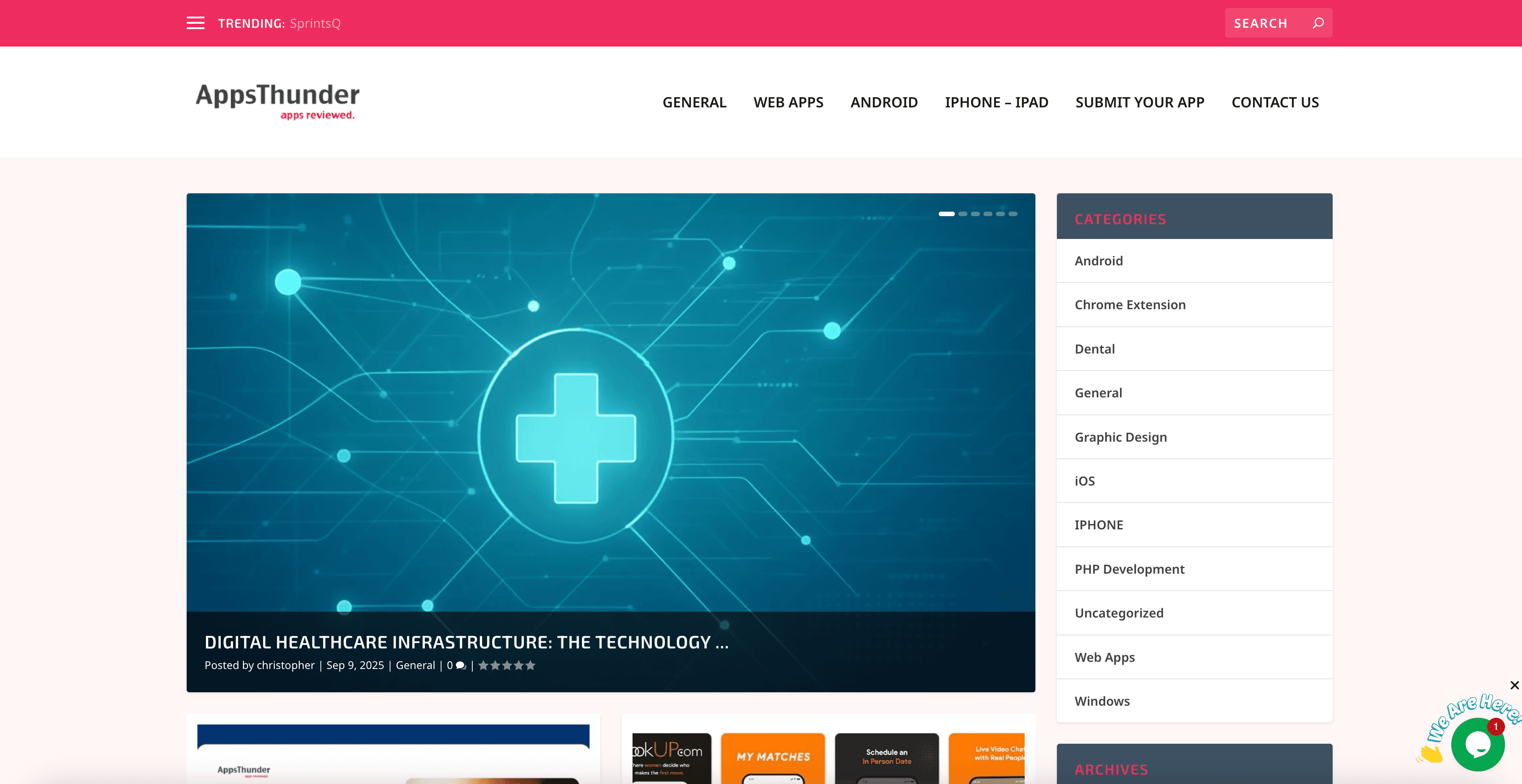Click the Categories widget heading
Viewport: 1522px width, 784px height.
pos(1120,219)
